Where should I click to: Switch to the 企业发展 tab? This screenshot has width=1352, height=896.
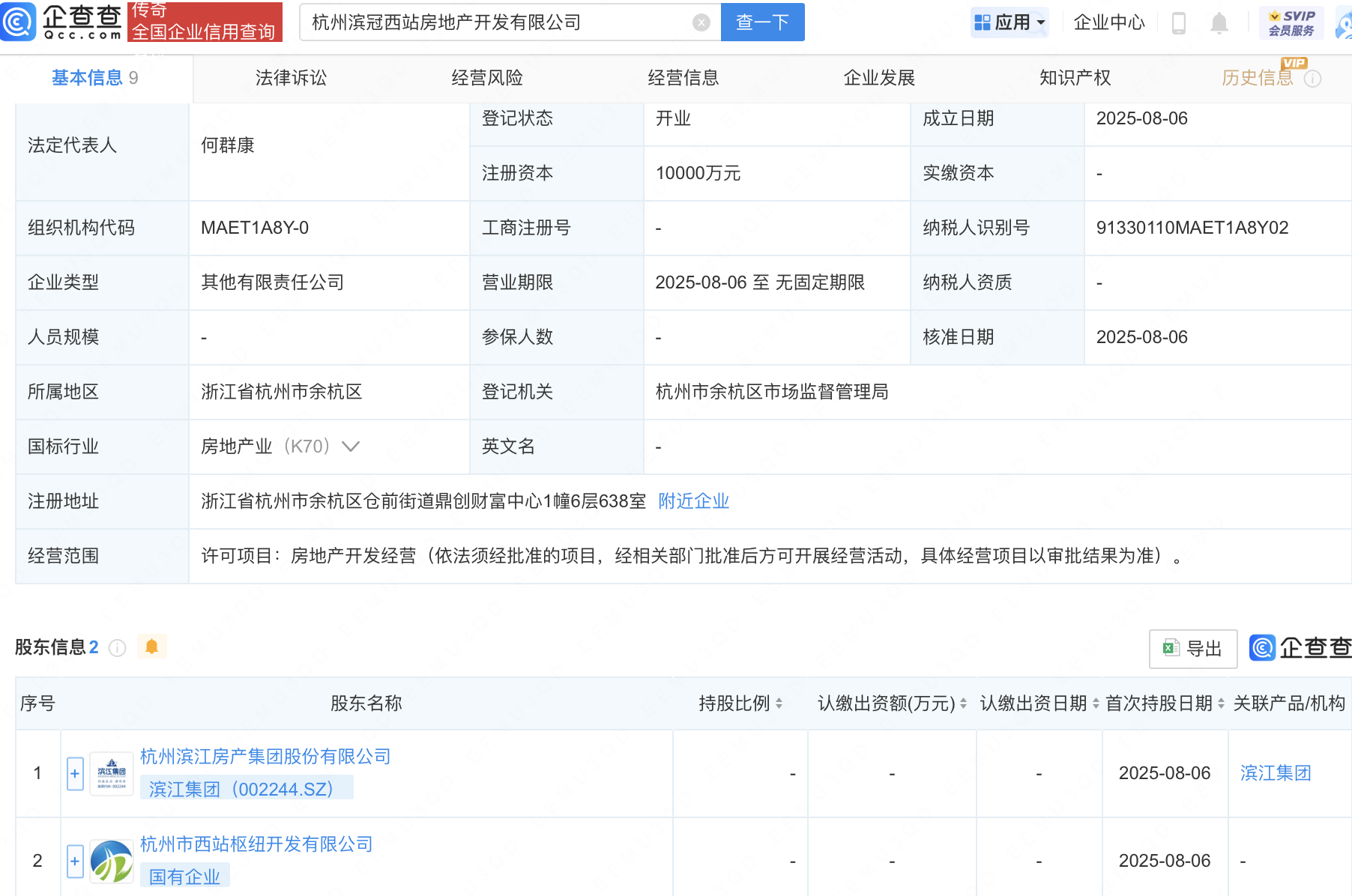[x=879, y=78]
